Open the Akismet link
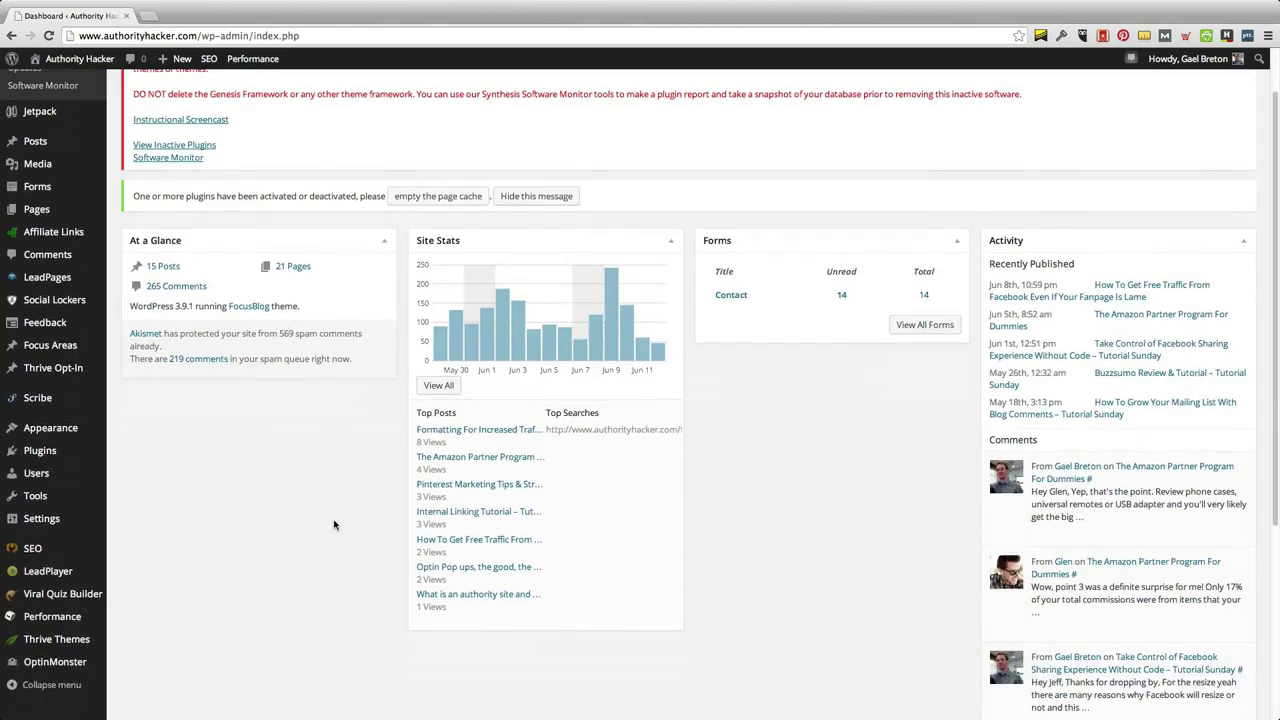 click(x=145, y=334)
